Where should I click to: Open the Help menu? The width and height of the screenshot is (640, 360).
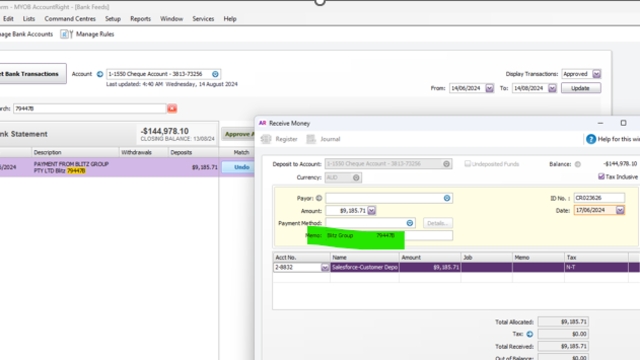click(230, 19)
